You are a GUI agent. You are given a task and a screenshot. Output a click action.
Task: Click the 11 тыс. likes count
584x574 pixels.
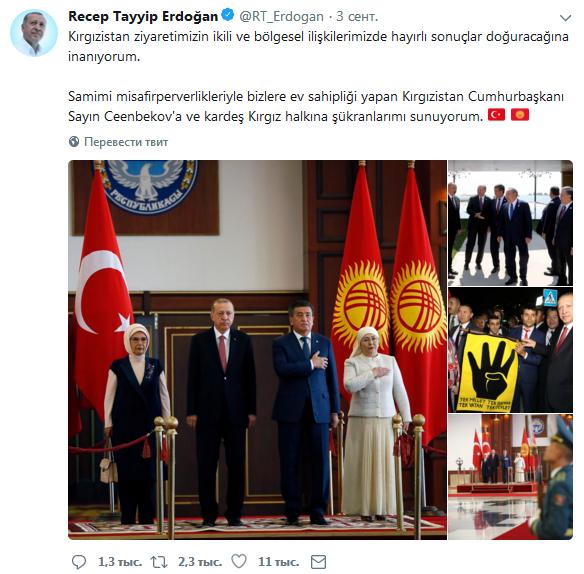coord(279,562)
